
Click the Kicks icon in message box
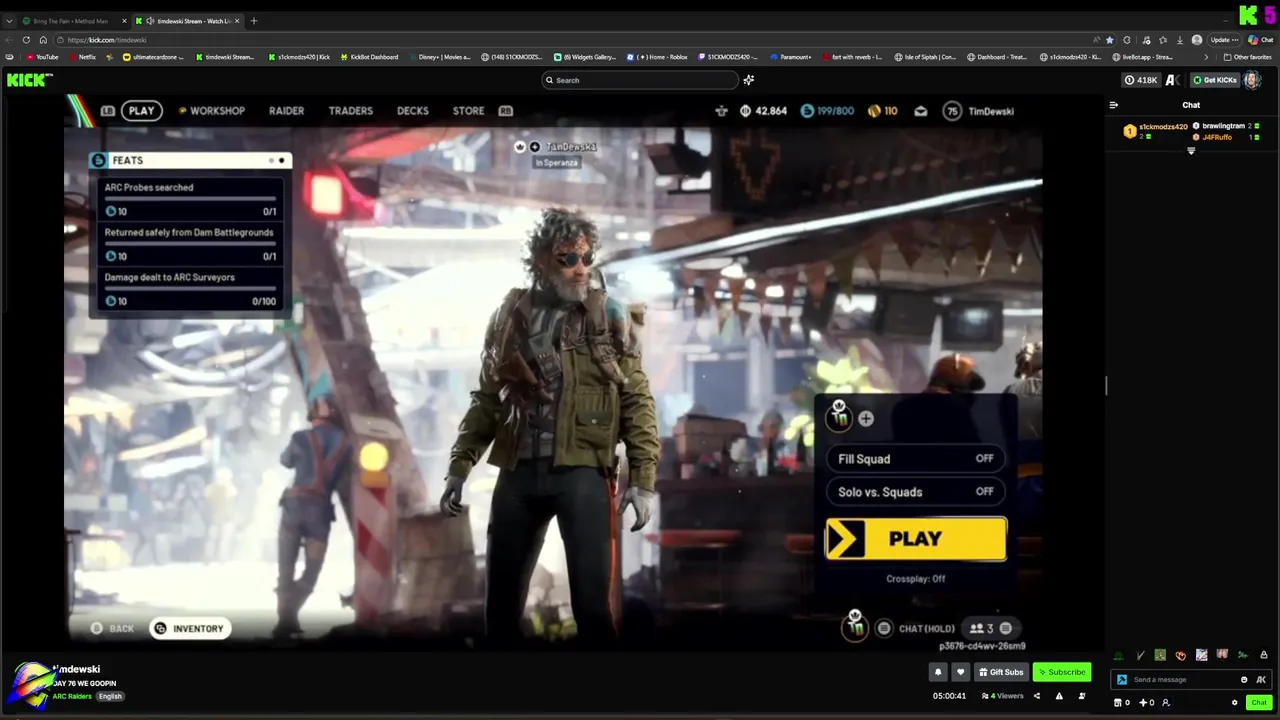pyautogui.click(x=1261, y=680)
